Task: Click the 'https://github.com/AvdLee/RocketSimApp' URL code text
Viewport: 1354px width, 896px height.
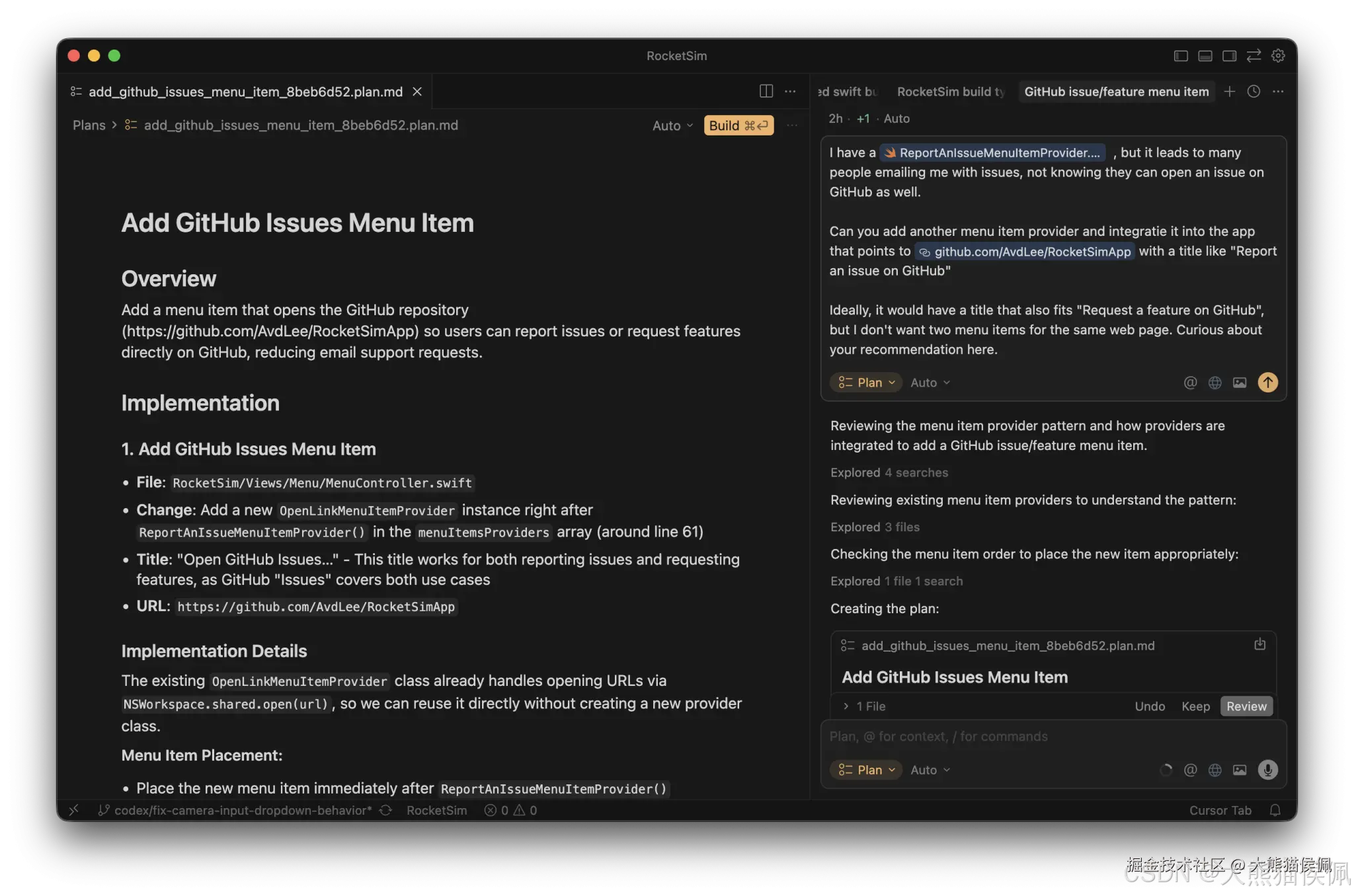Action: click(x=316, y=607)
